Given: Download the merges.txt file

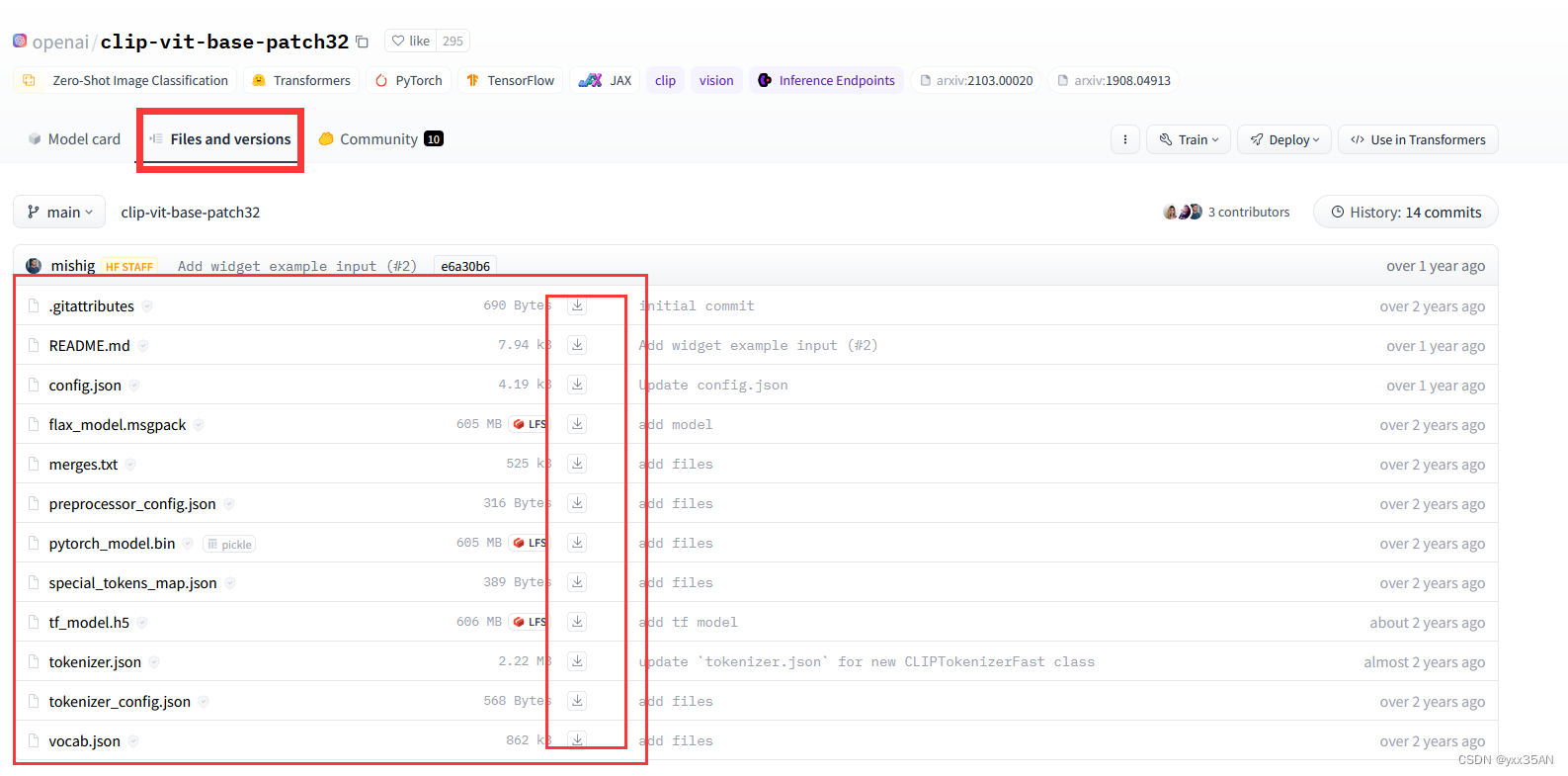Looking at the screenshot, I should click(x=577, y=464).
